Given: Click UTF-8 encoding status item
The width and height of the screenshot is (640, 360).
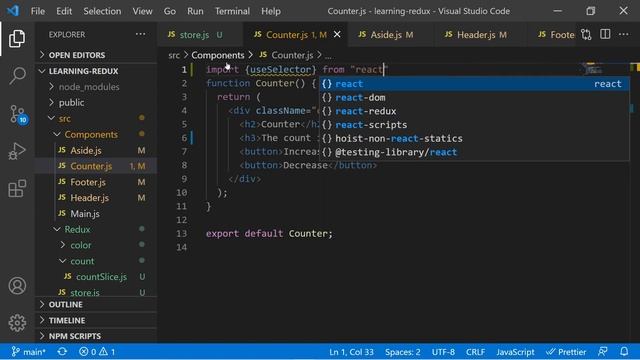Looking at the screenshot, I should click(443, 352).
